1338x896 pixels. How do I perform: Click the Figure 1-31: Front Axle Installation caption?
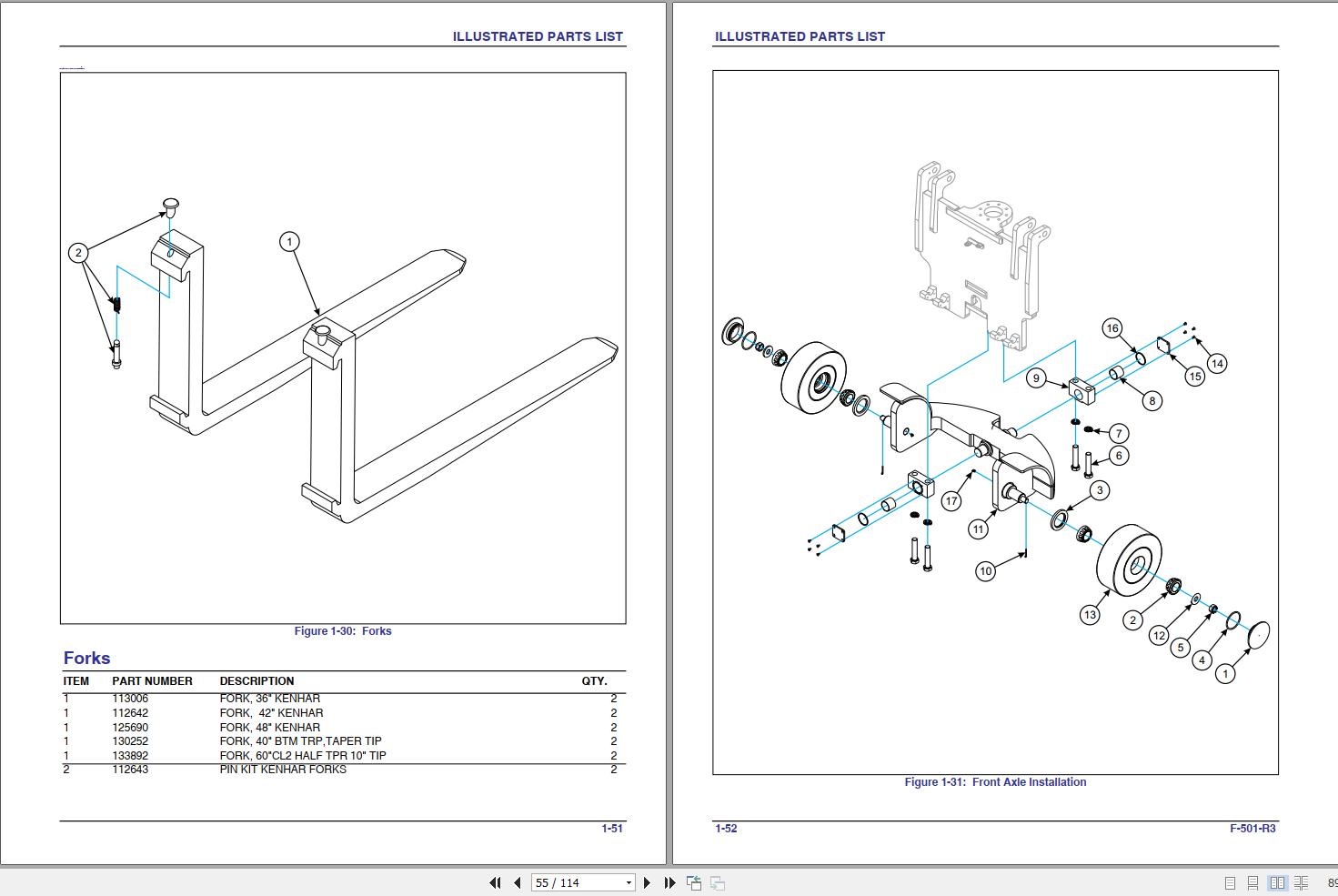point(995,782)
